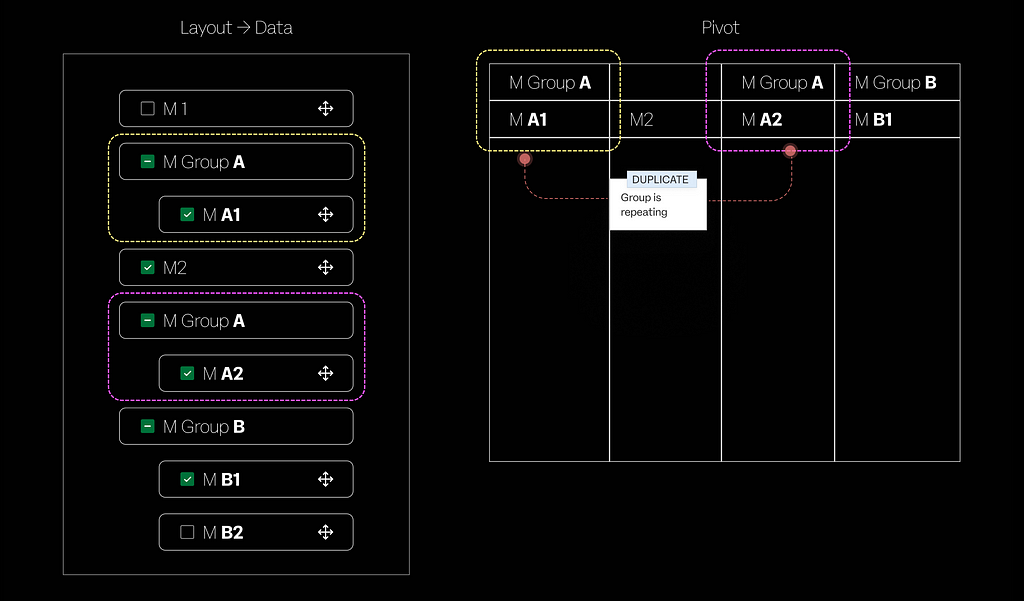The width and height of the screenshot is (1024, 601).
Task: Check the M B2 checkbox
Action: pos(187,532)
